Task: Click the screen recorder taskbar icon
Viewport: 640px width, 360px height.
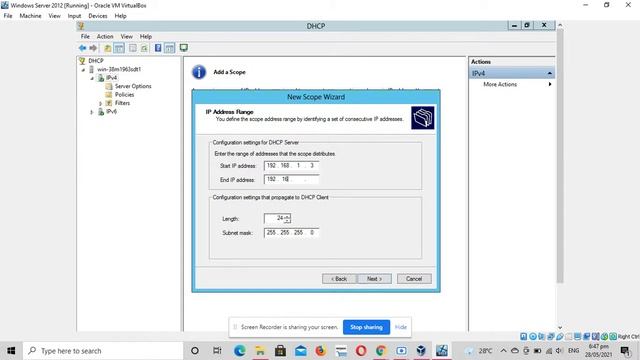Action: pyautogui.click(x=401, y=351)
